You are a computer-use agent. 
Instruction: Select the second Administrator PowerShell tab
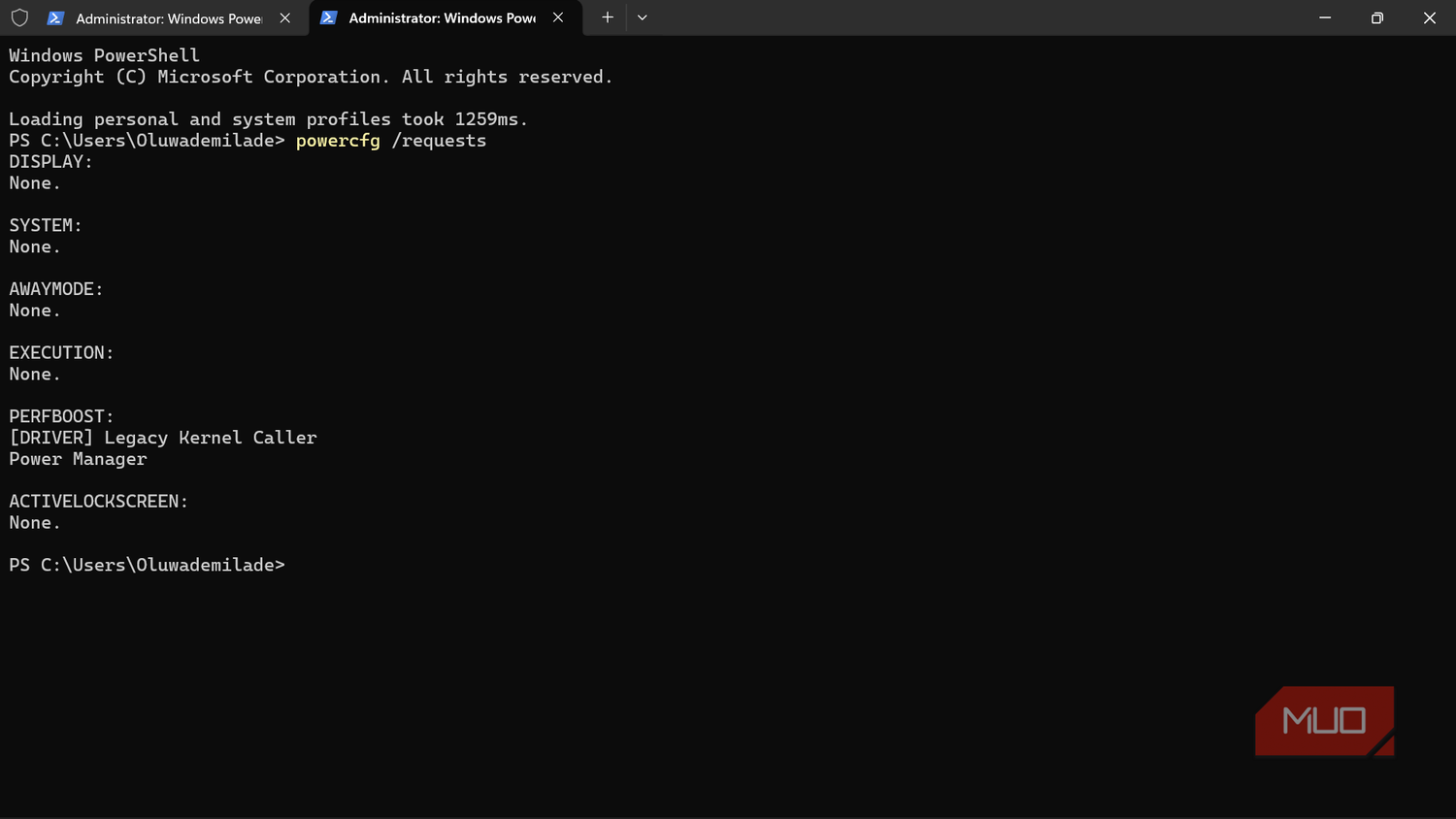tap(446, 17)
